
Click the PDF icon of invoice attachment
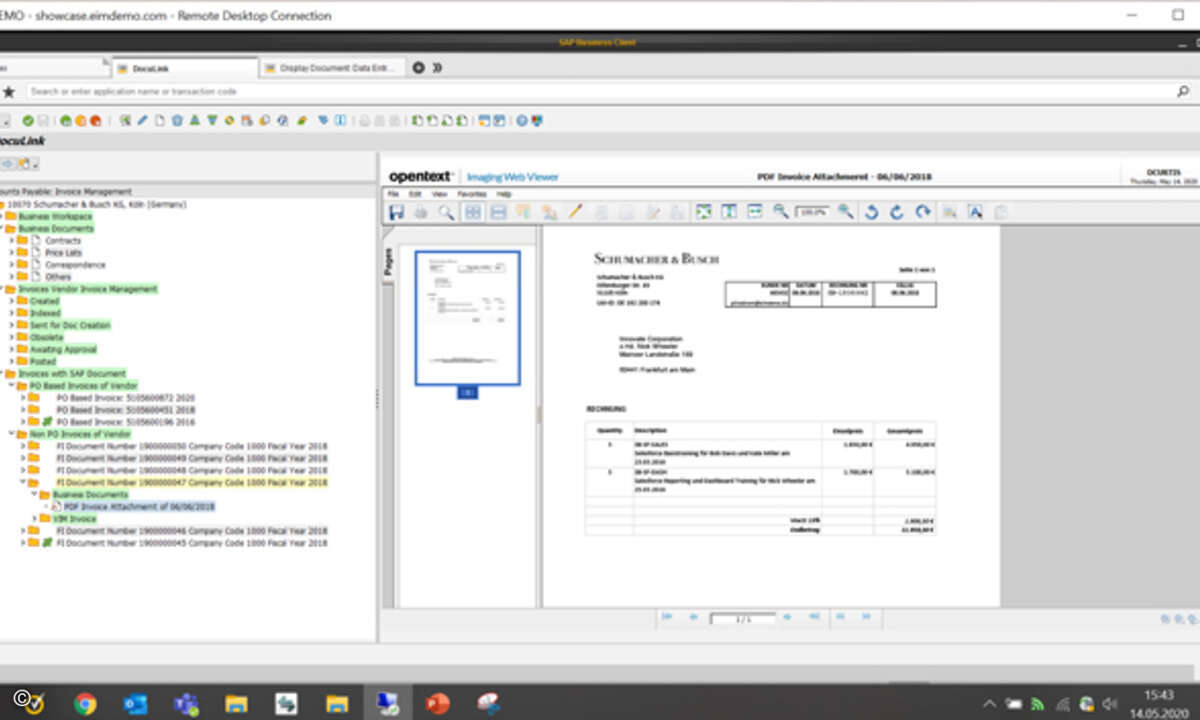pos(56,507)
